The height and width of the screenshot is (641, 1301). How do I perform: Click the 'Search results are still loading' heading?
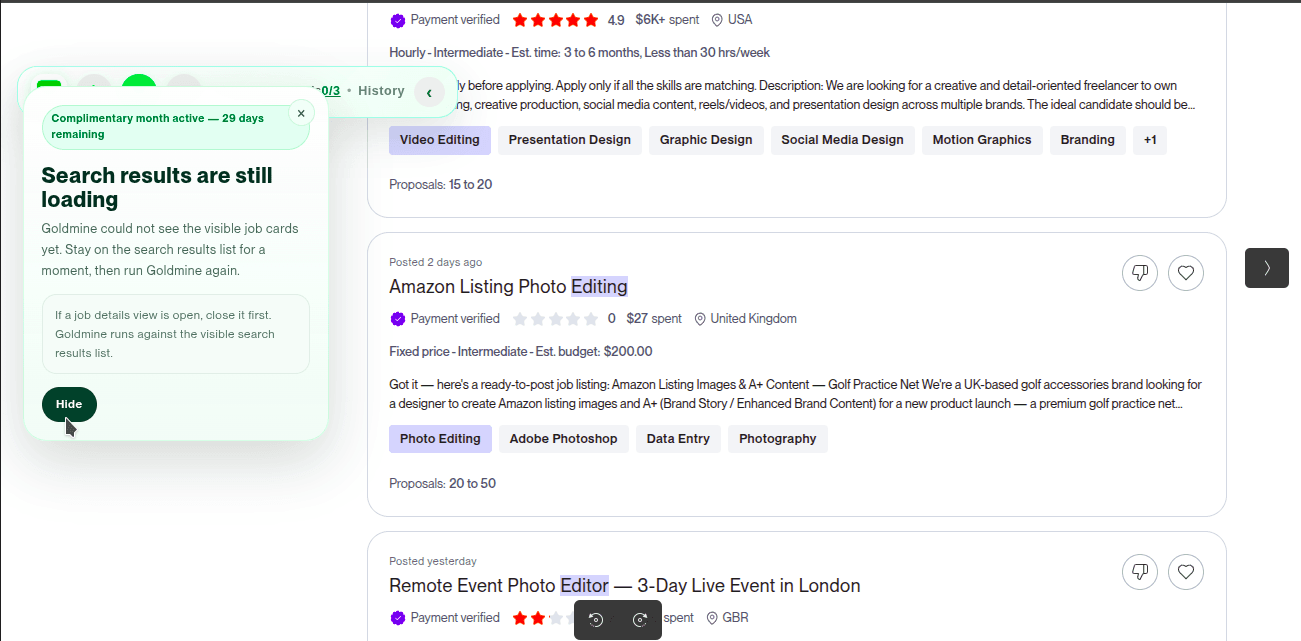point(157,188)
